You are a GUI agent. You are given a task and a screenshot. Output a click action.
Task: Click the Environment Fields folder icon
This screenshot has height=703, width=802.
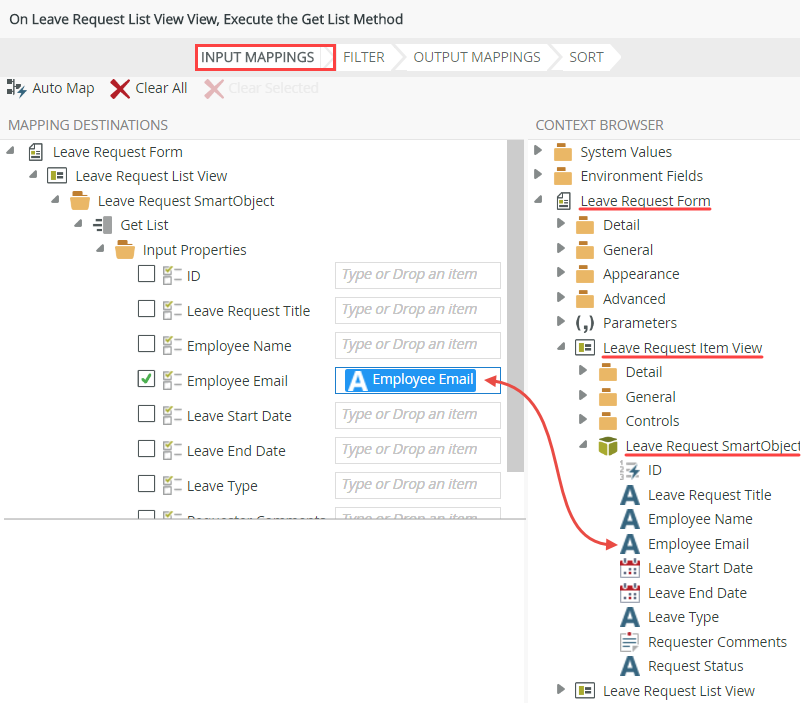click(x=561, y=175)
